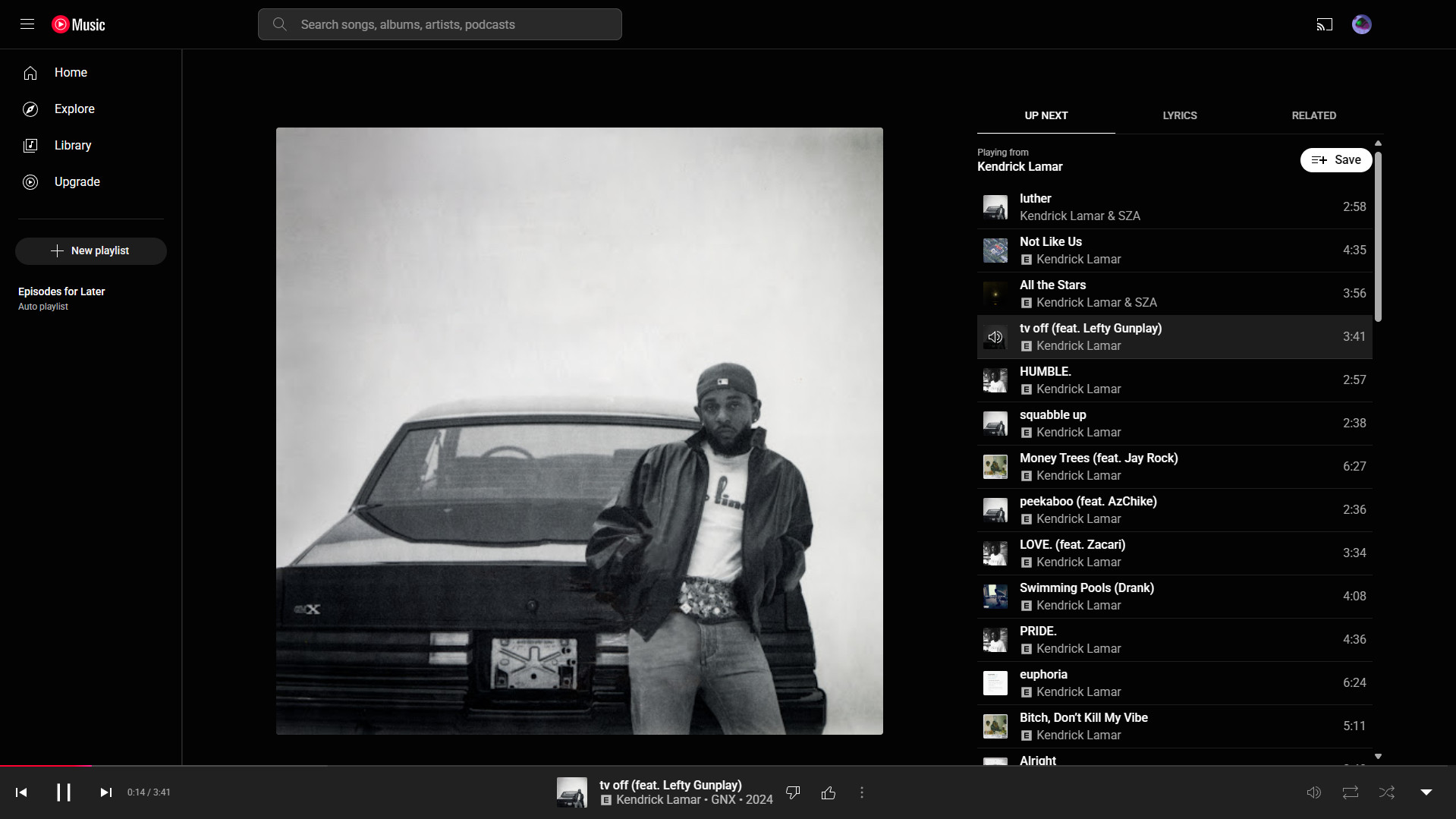Click the GNX album link in player bar
The width and height of the screenshot is (1456, 819).
[723, 800]
